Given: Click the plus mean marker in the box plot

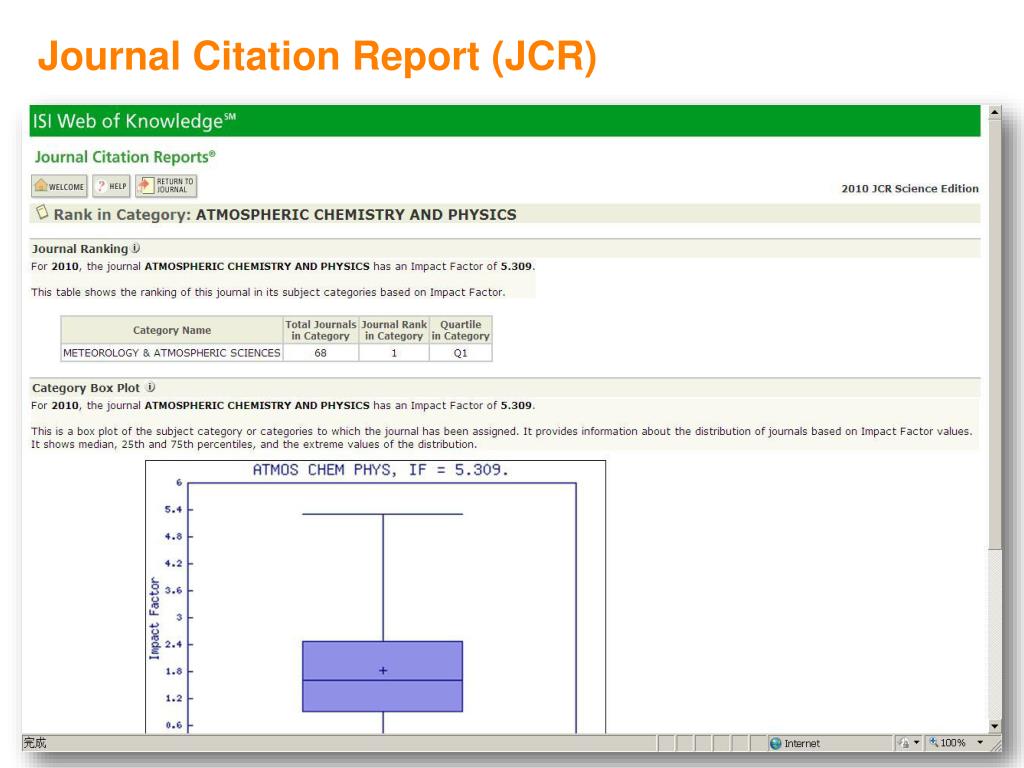Looking at the screenshot, I should coord(383,670).
